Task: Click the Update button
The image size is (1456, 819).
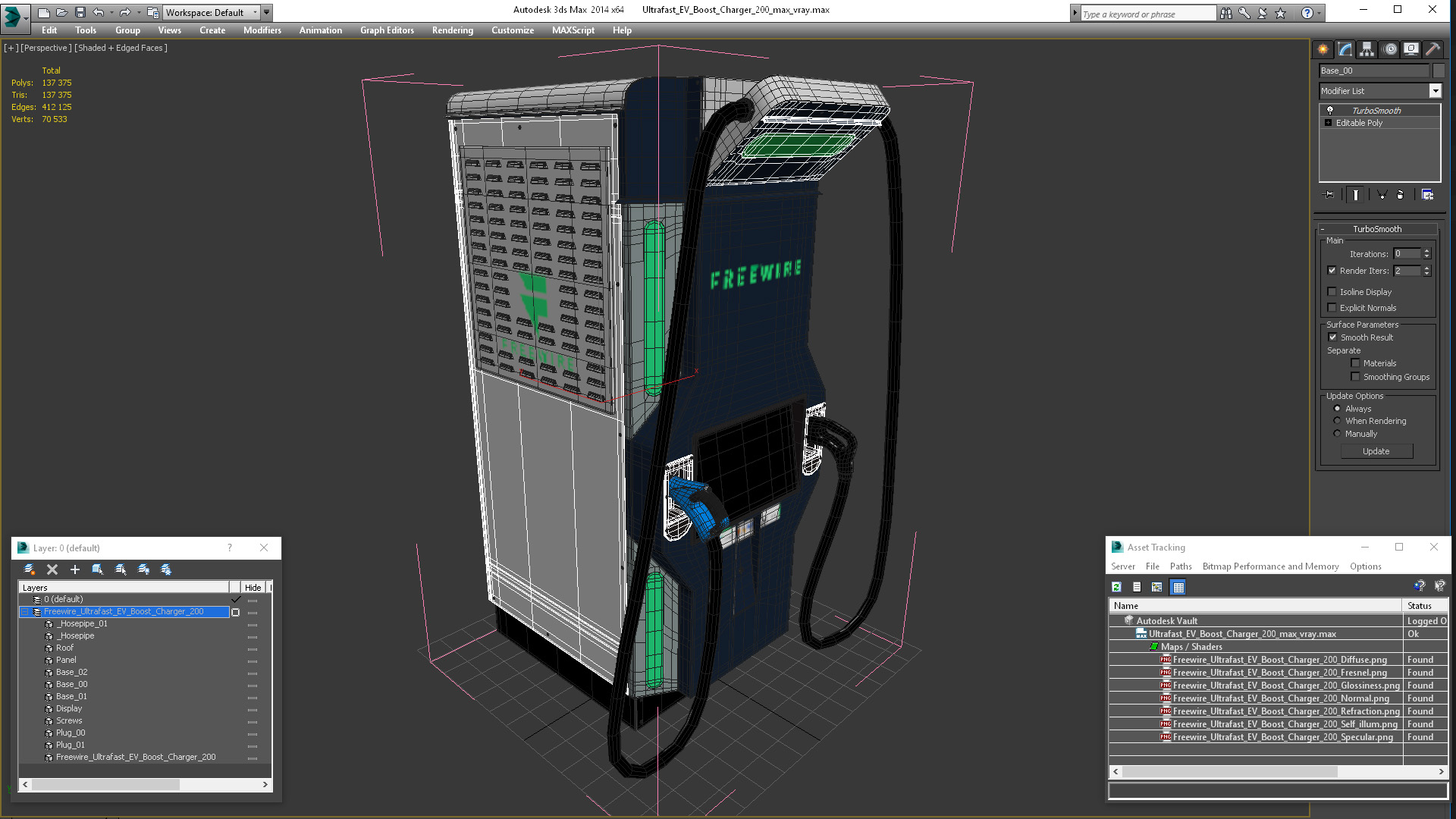Action: (x=1376, y=451)
